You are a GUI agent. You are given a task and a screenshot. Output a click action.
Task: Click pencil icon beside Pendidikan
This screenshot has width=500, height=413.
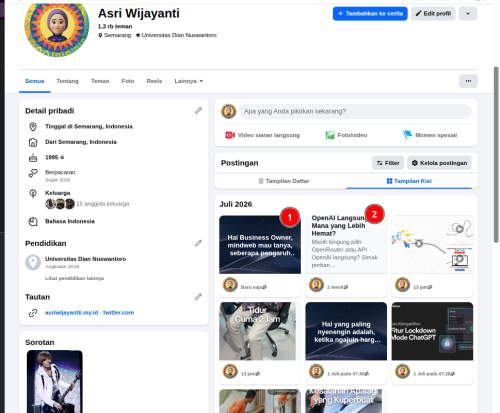pos(198,243)
